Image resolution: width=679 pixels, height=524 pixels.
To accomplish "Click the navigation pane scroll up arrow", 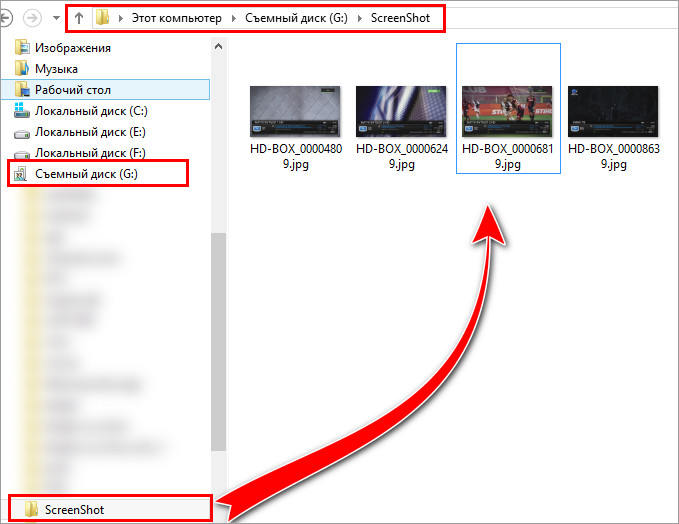I will (x=219, y=46).
